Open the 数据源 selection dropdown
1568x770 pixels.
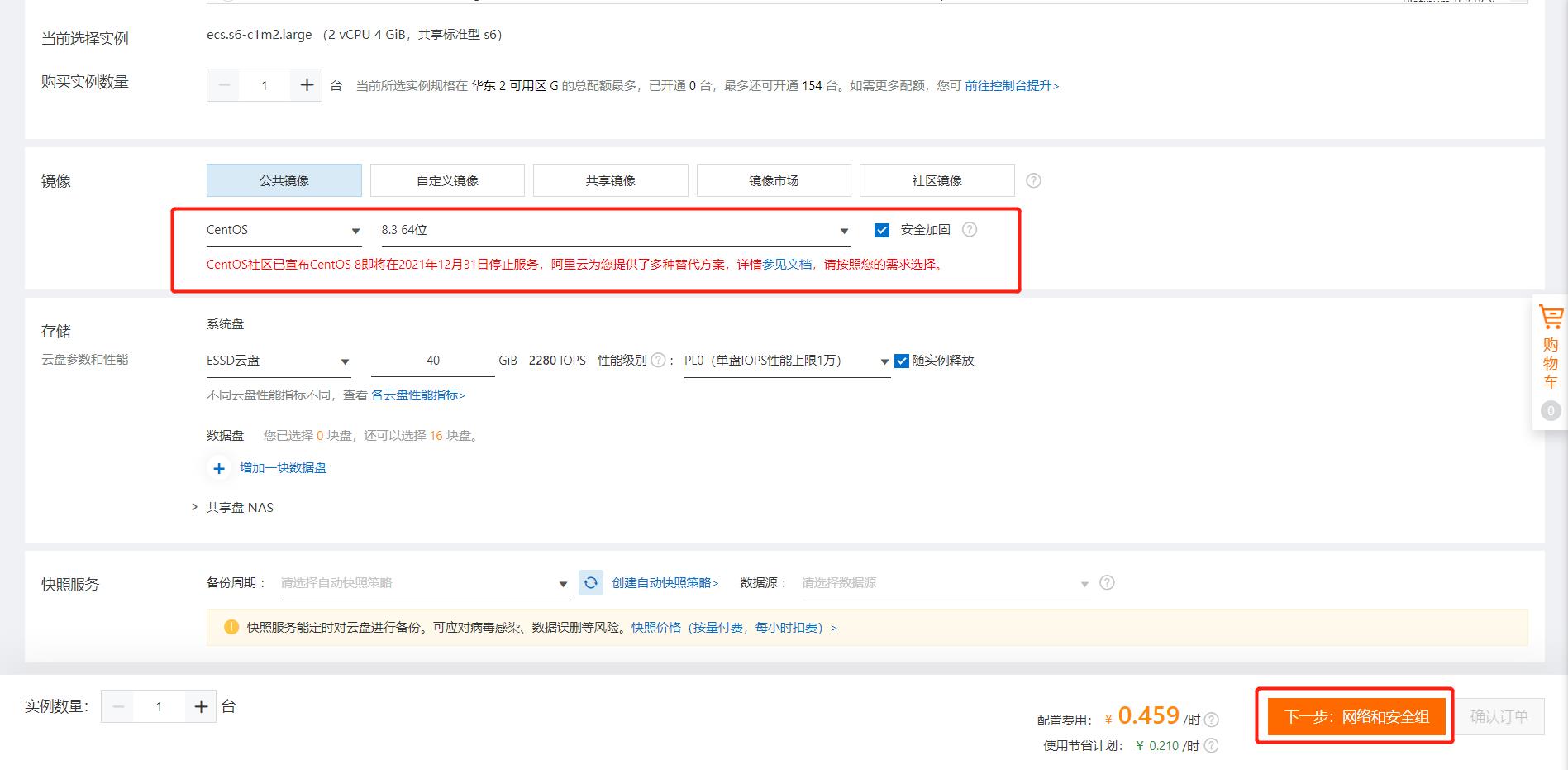[x=946, y=583]
